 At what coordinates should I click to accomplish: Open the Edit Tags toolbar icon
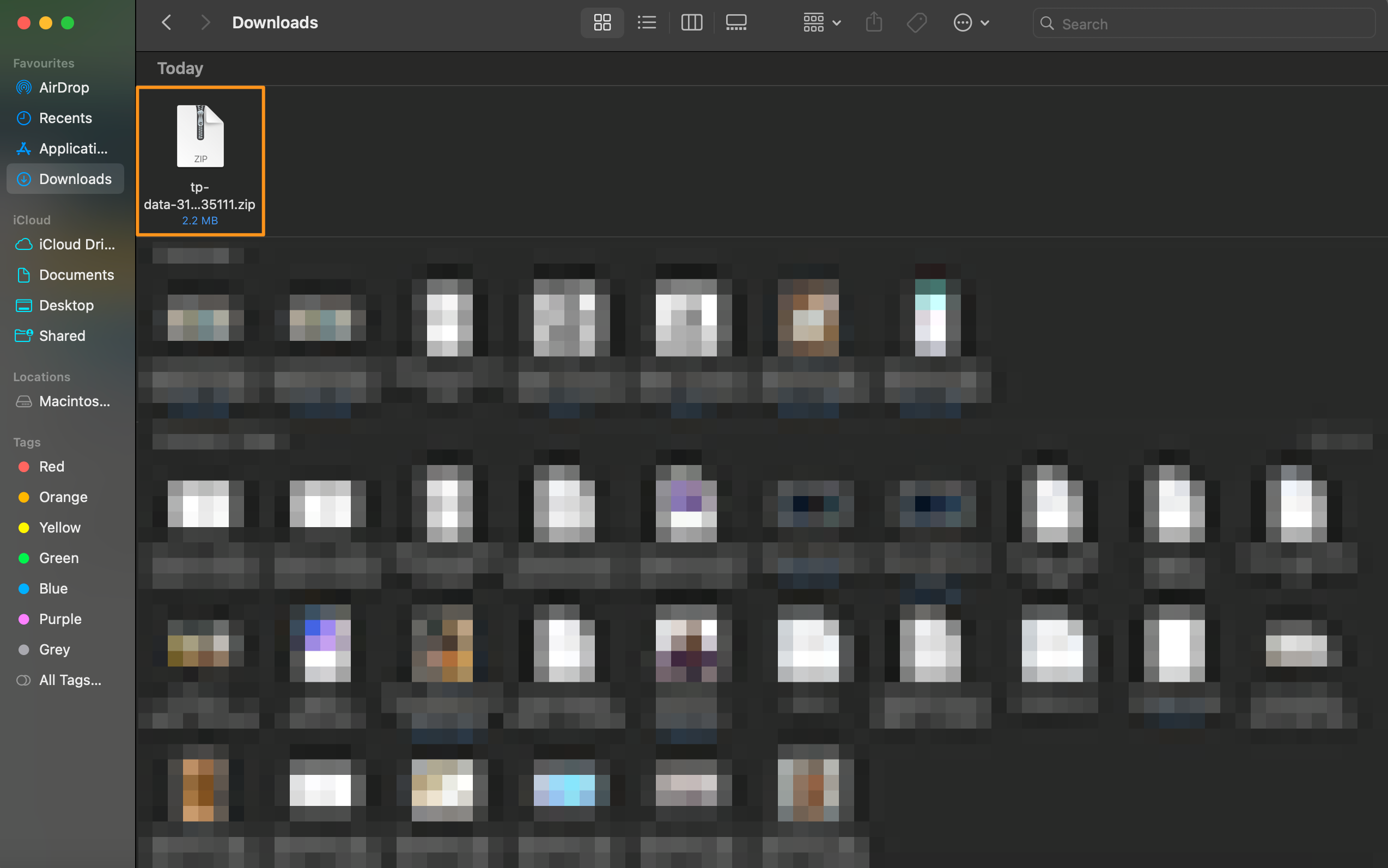917,22
